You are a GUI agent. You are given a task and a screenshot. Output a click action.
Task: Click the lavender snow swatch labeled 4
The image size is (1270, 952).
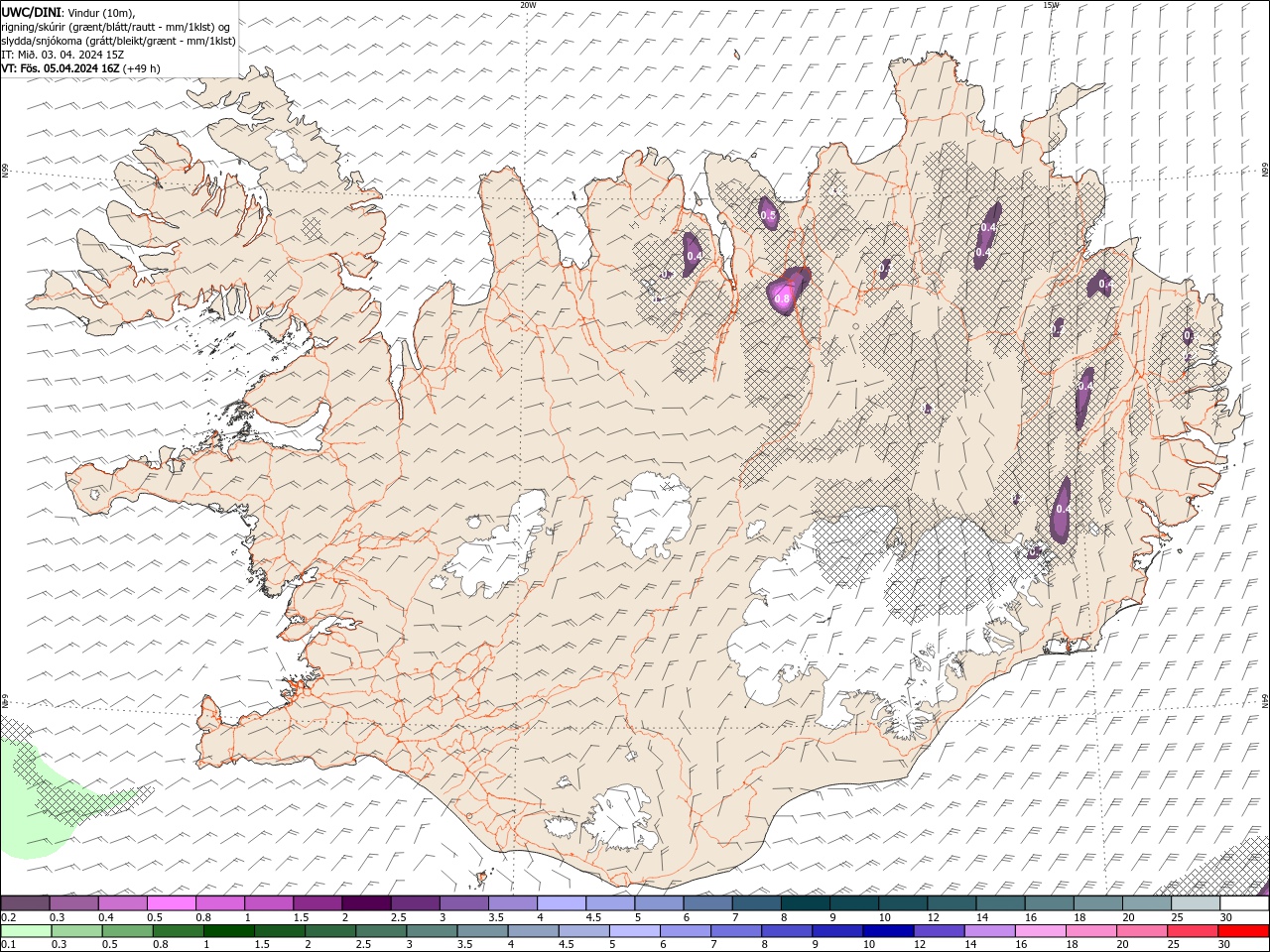tap(562, 903)
